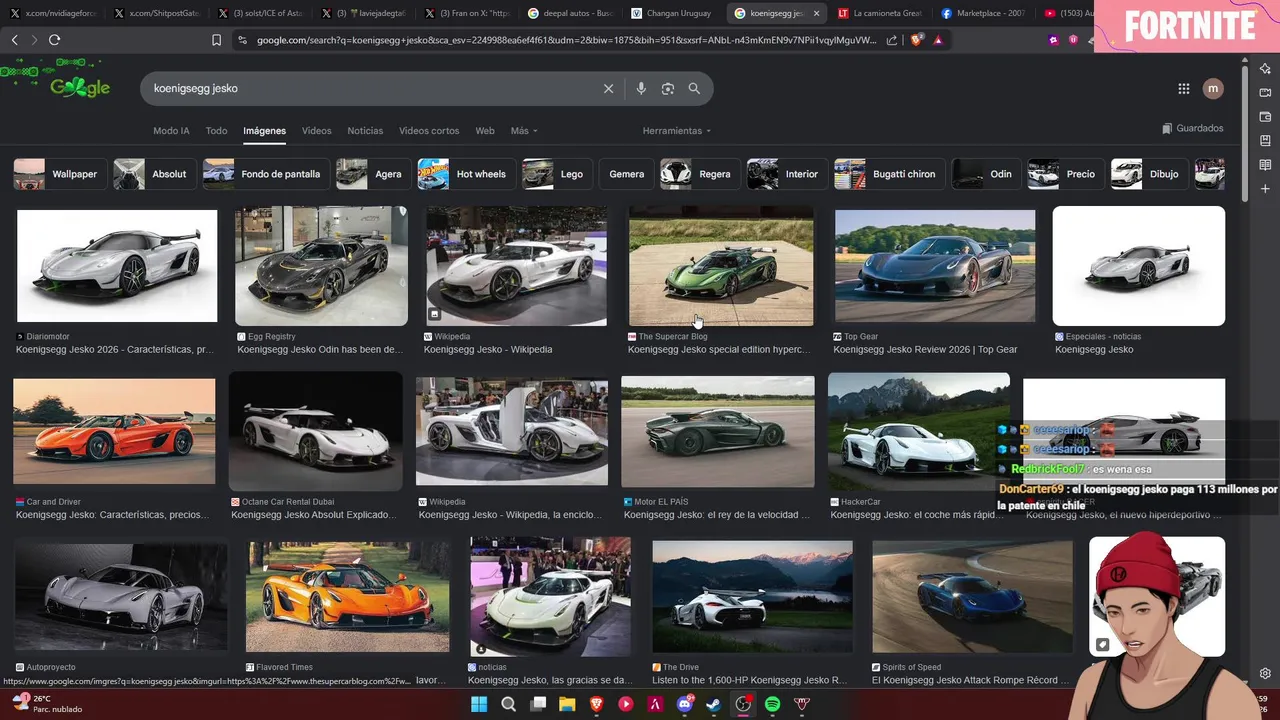
Task: Reload the page with the refresh icon
Action: (x=54, y=40)
